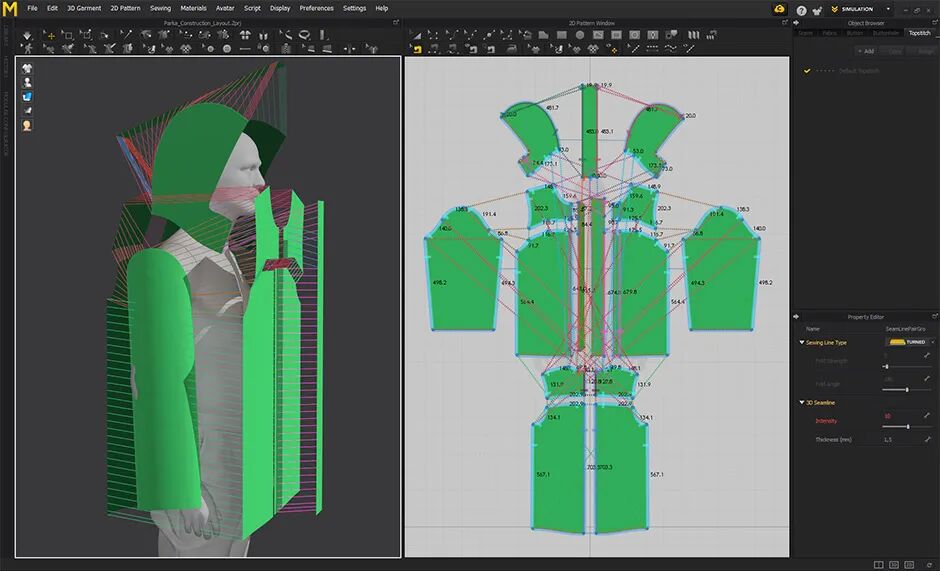The image size is (940, 571).
Task: Select the left sleeve pattern piece labeled 498.2
Action: 463,270
